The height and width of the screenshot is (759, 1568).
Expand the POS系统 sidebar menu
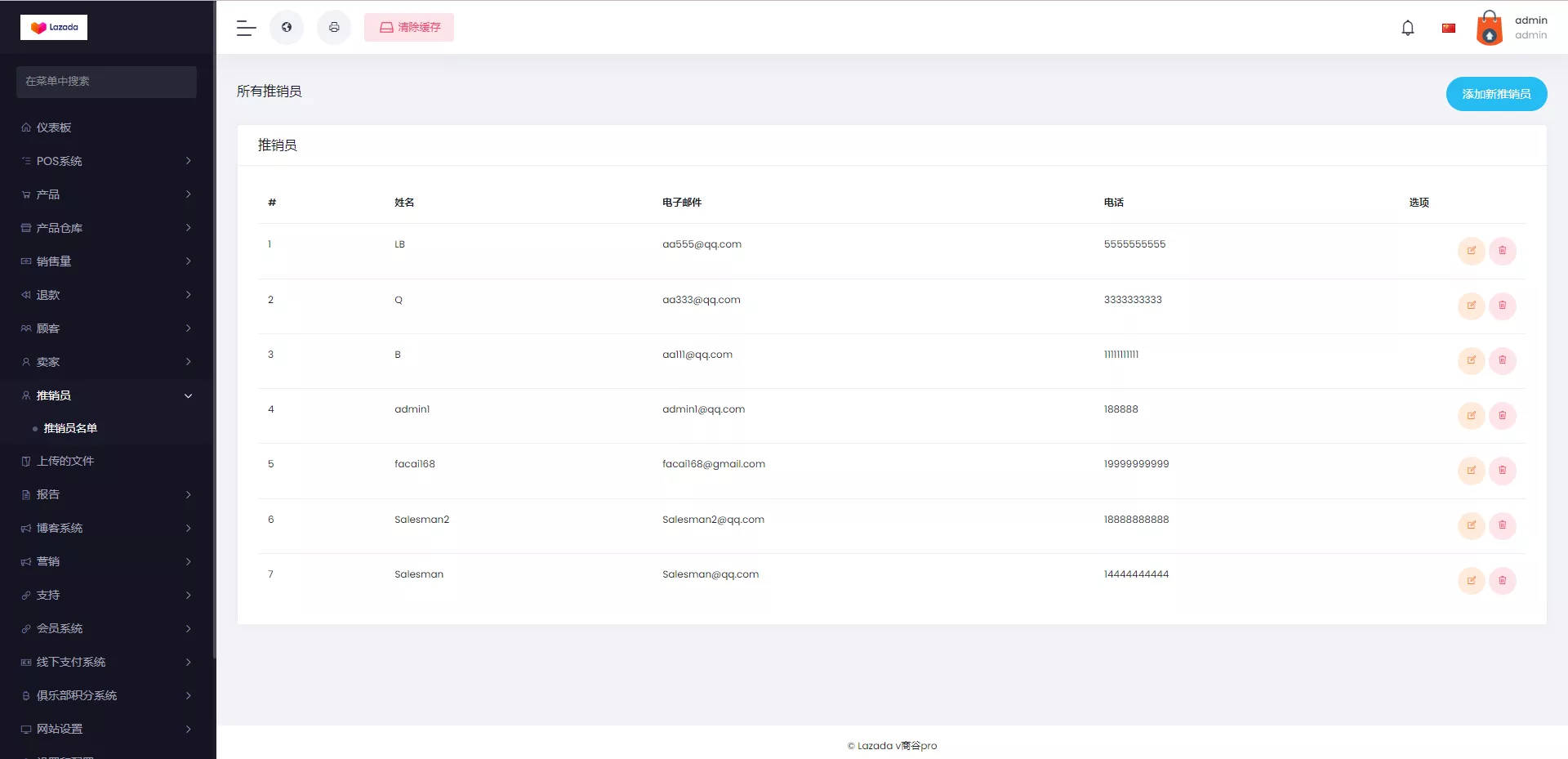point(106,161)
